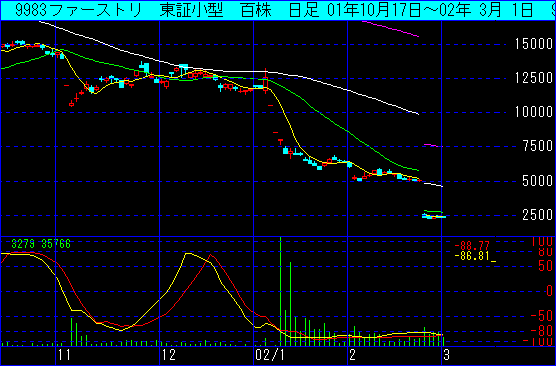Select the month 3 date marker

coord(446,354)
